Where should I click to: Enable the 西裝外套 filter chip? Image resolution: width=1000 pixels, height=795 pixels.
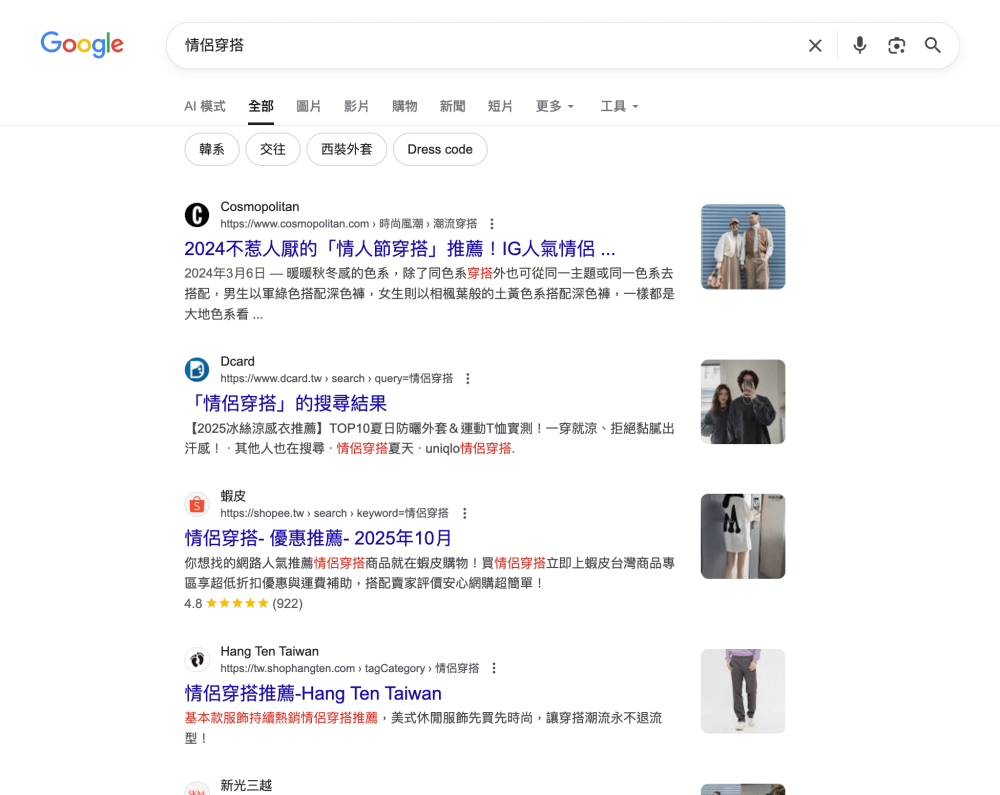(346, 149)
